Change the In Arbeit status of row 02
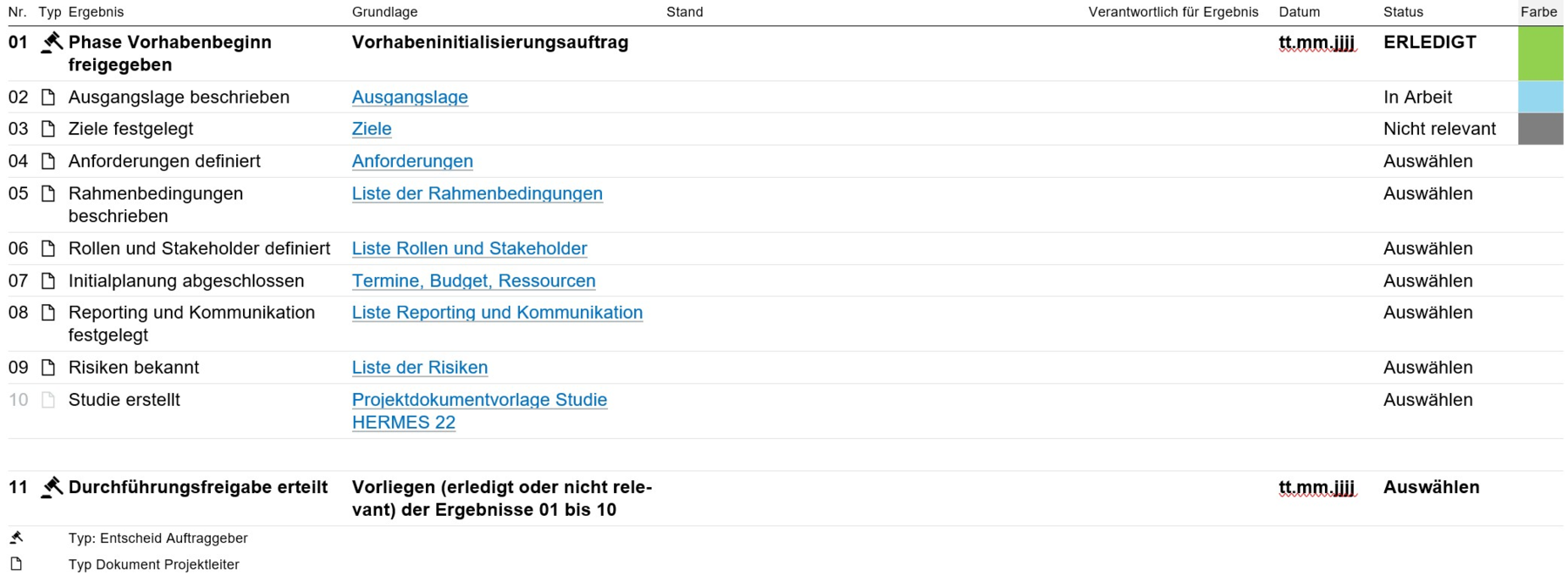Viewport: 1568px width, 582px height. (x=1417, y=98)
